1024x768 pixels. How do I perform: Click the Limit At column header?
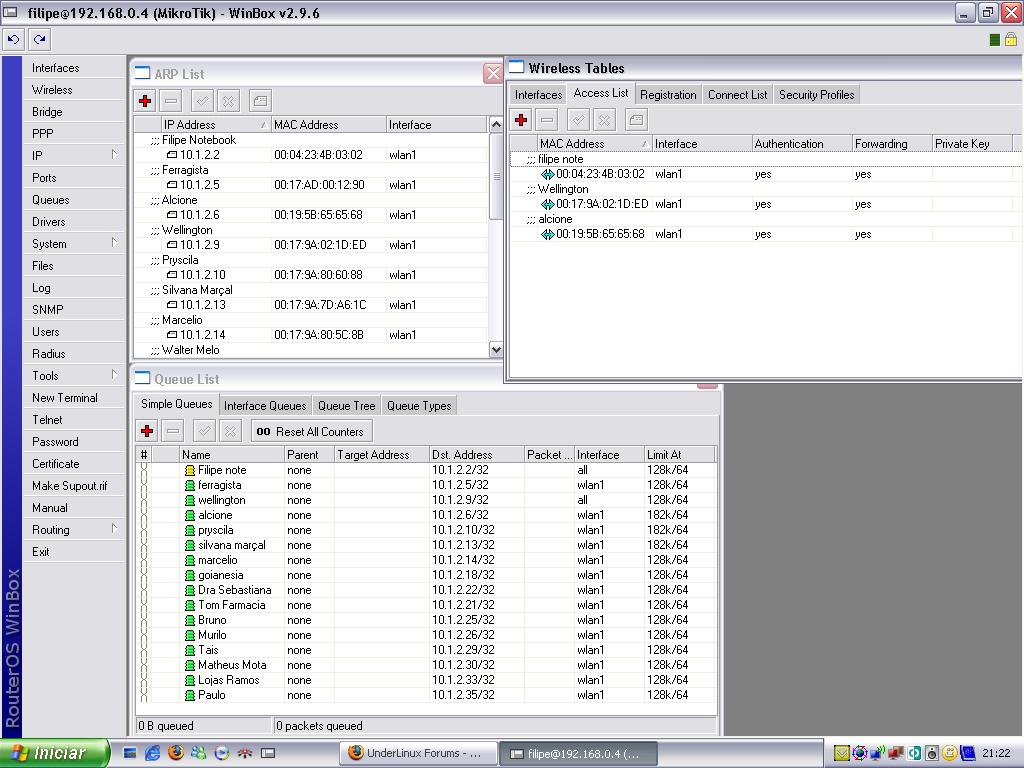(x=679, y=455)
